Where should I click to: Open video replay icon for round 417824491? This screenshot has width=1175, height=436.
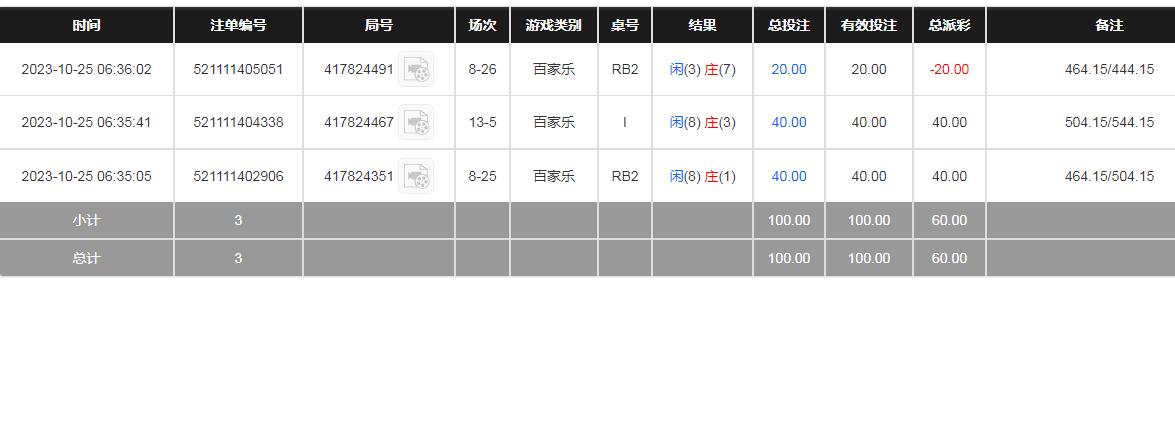coord(416,70)
